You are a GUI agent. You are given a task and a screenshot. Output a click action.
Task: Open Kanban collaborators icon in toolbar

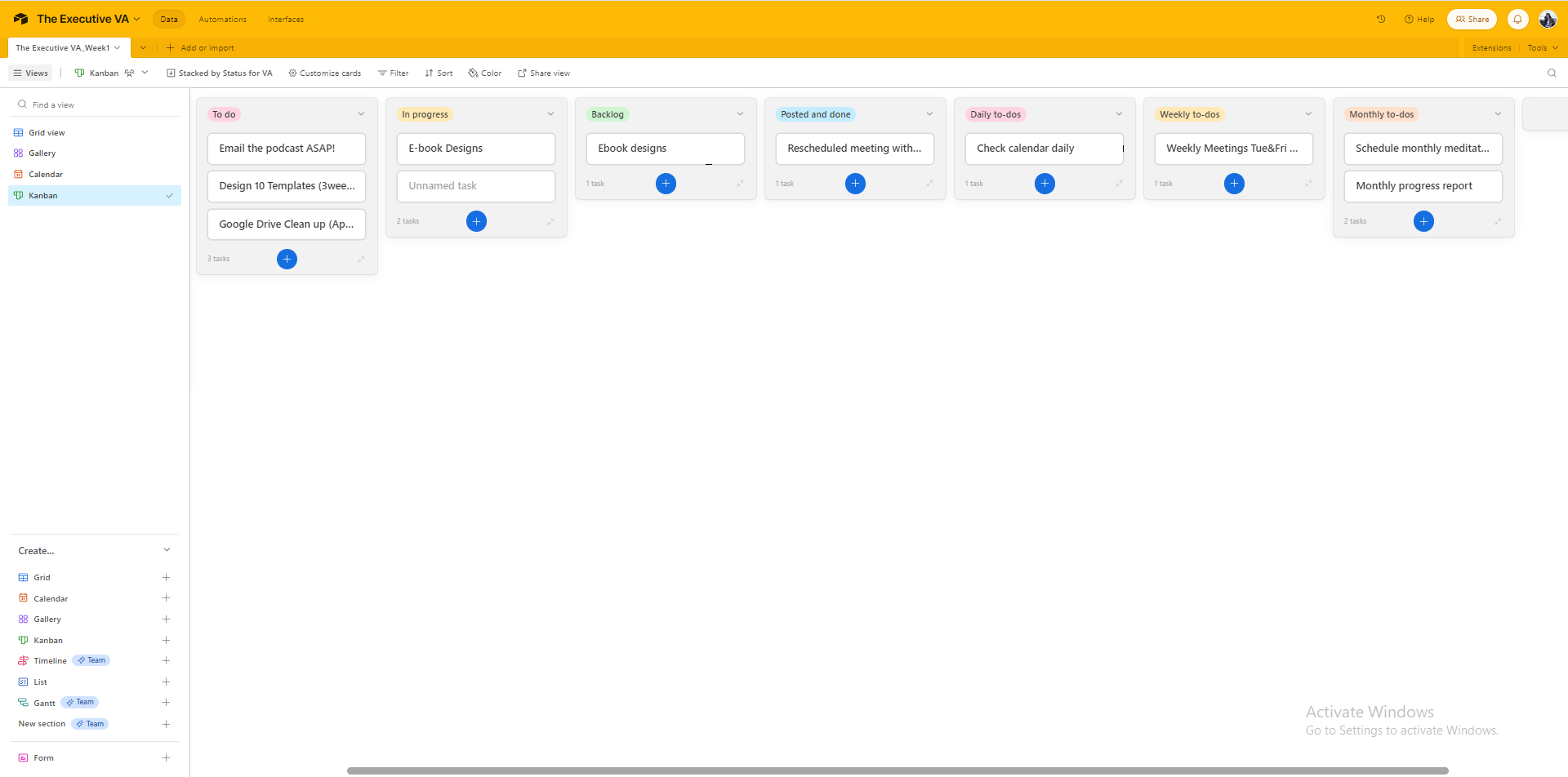129,73
